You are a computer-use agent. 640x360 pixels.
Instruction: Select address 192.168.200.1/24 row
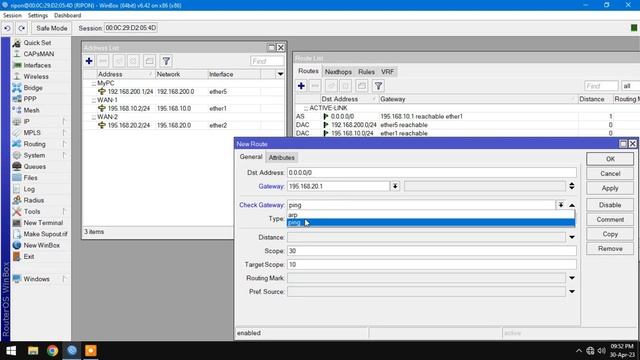point(183,91)
